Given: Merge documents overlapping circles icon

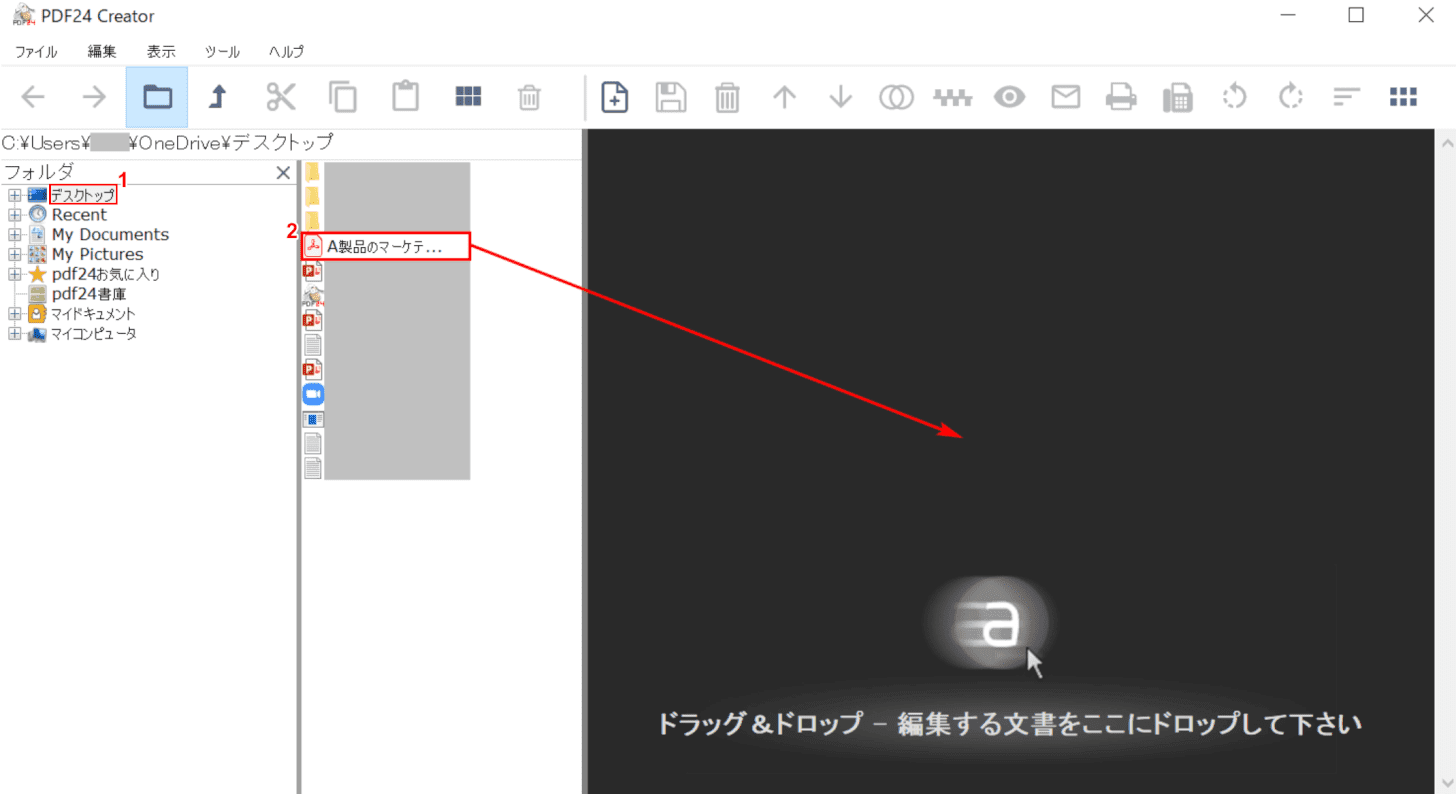Looking at the screenshot, I should (x=897, y=97).
